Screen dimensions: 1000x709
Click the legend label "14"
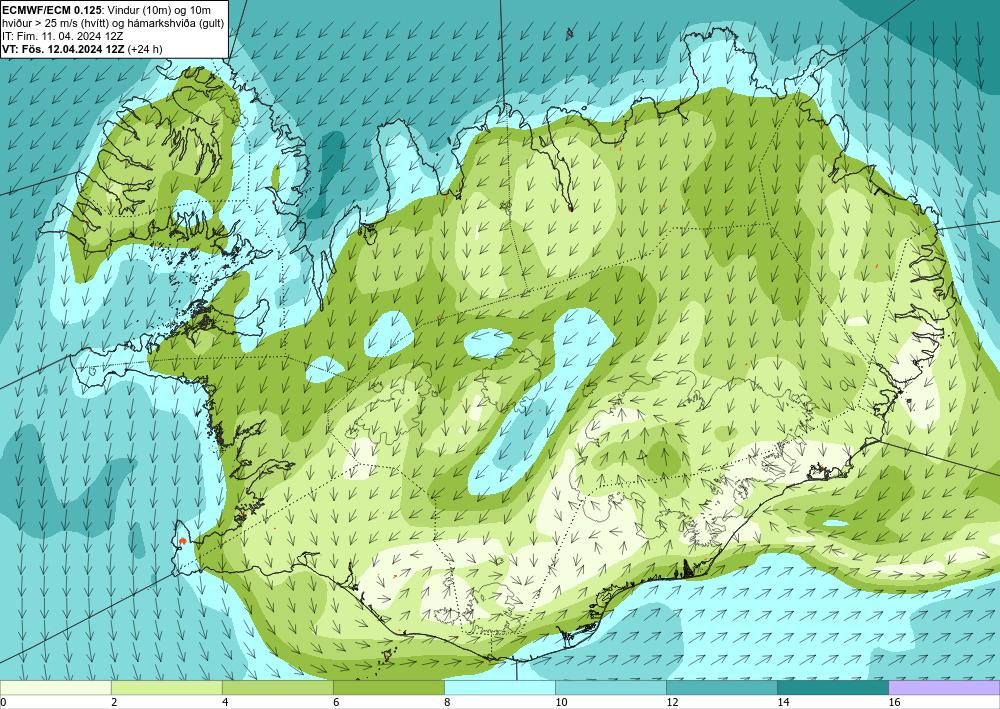783,703
